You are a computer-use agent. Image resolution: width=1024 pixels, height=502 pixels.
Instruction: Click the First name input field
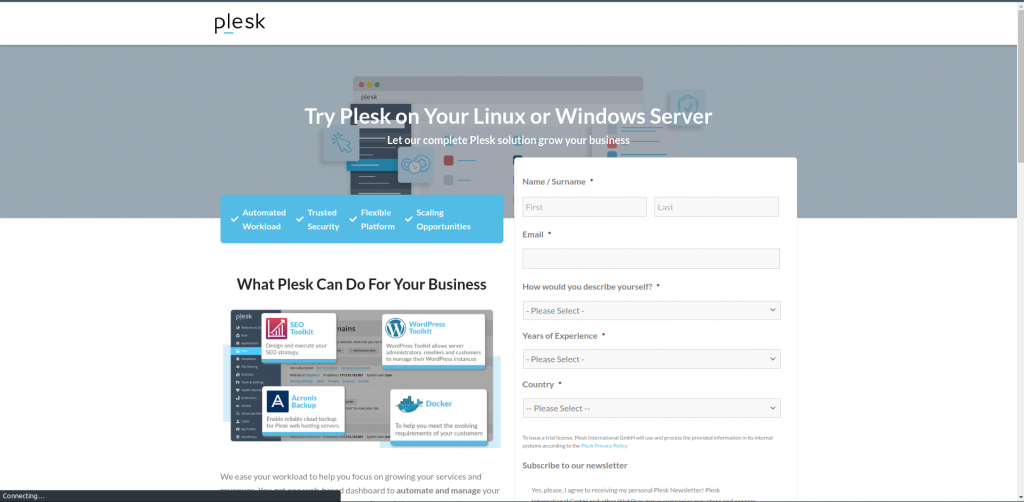(584, 207)
